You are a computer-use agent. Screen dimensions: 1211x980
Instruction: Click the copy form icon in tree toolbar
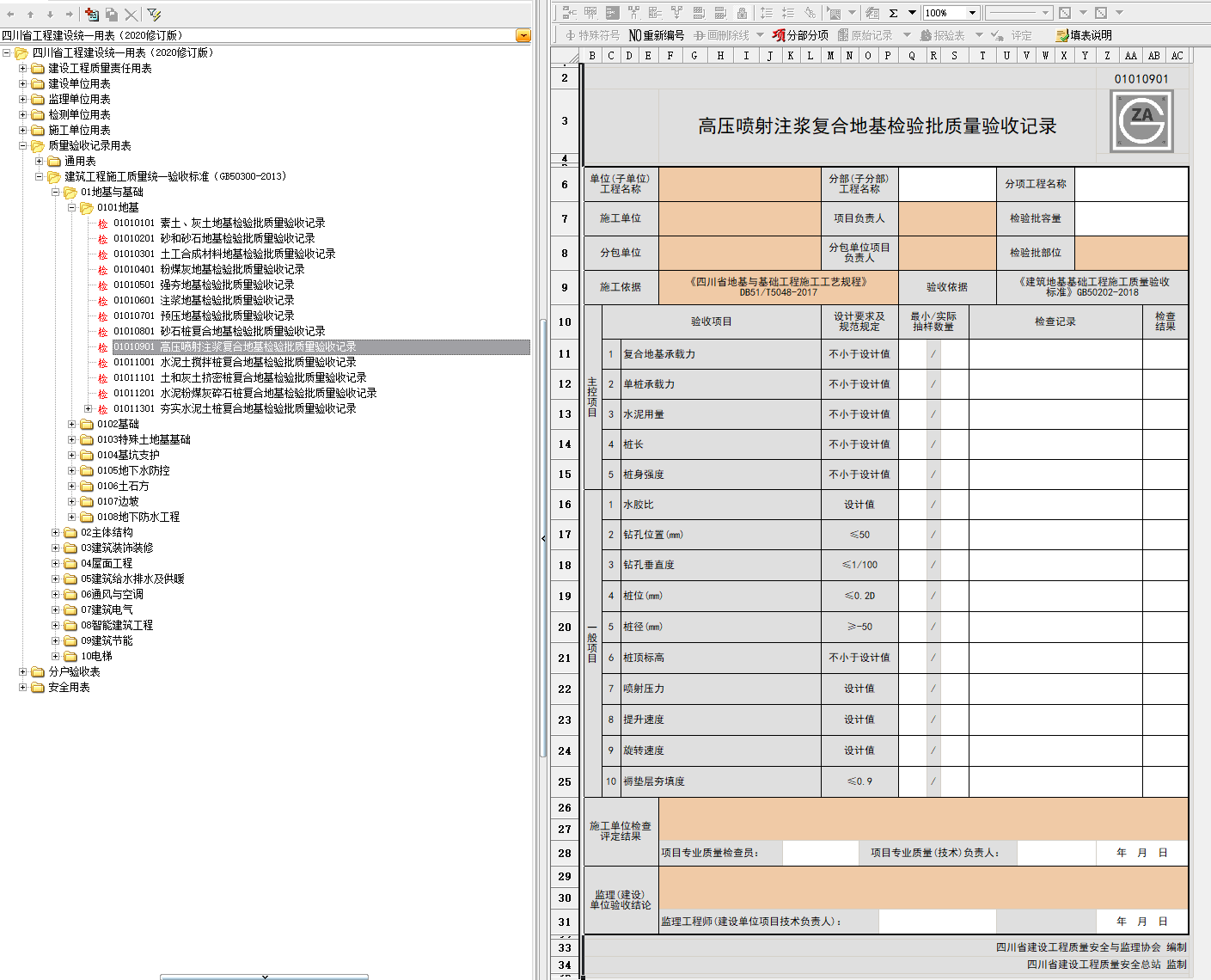112,15
